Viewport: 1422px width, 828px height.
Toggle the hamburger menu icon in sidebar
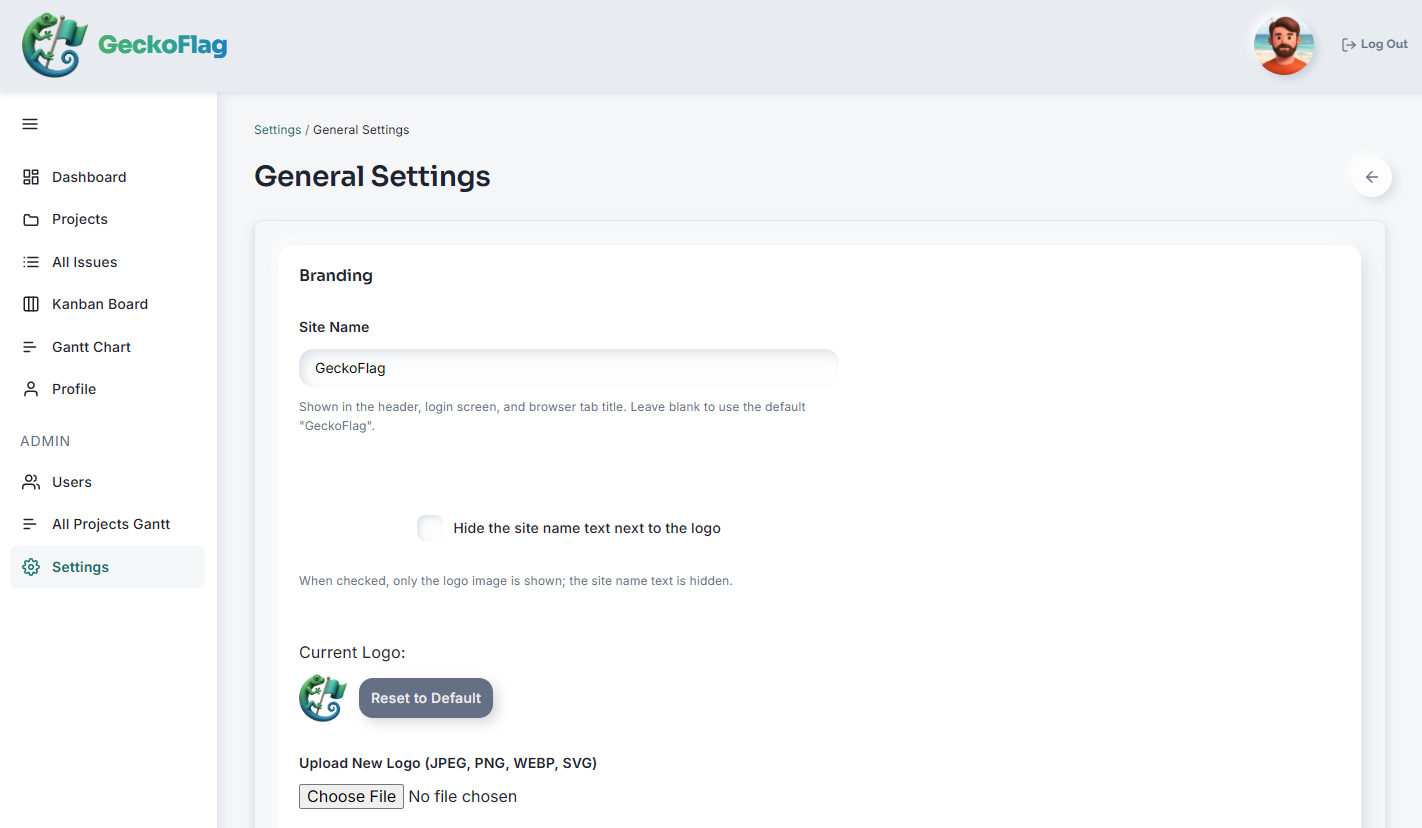coord(30,124)
